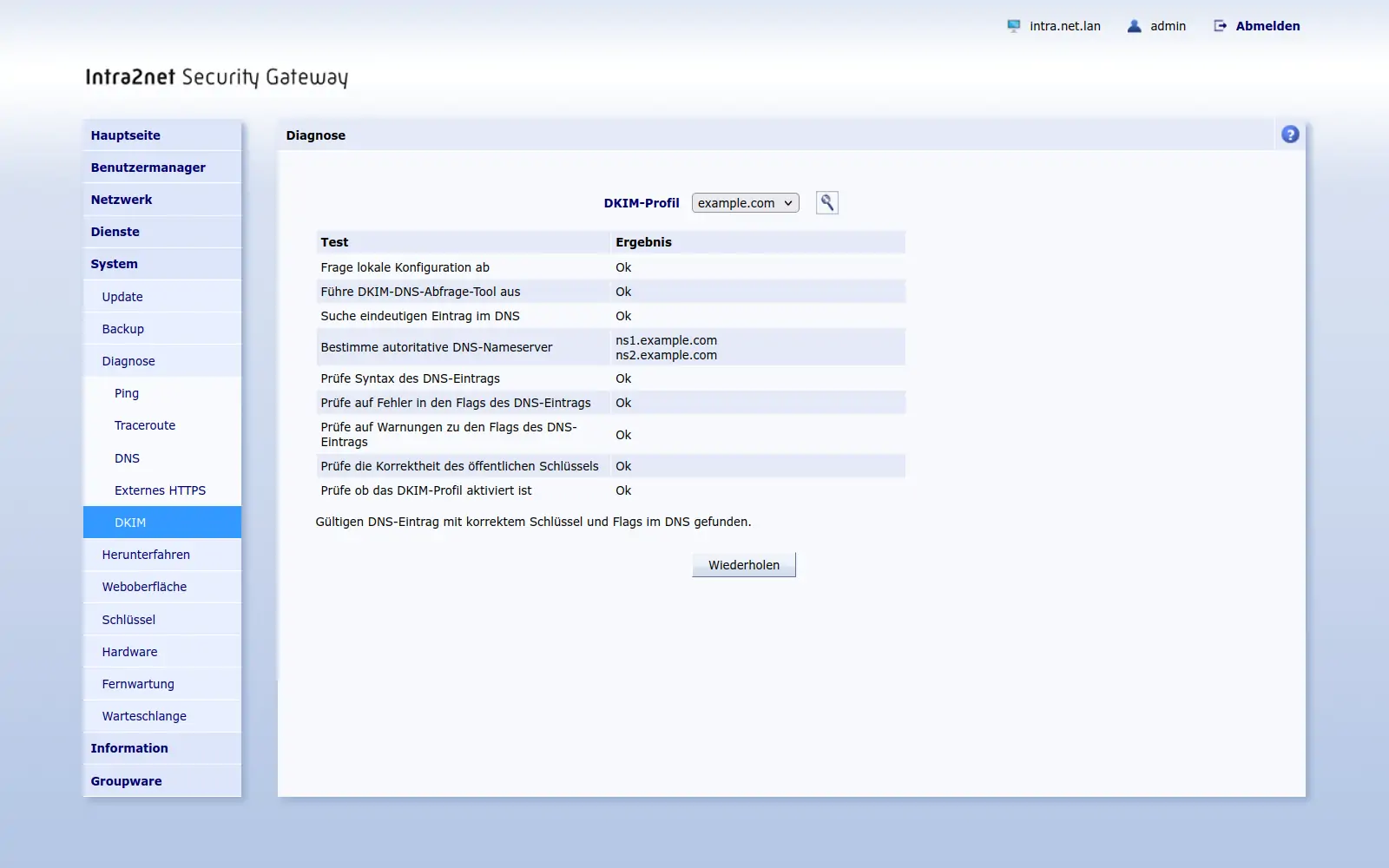Screen dimensions: 1389x868
Task: Click the Wiederholen button
Action: point(744,565)
